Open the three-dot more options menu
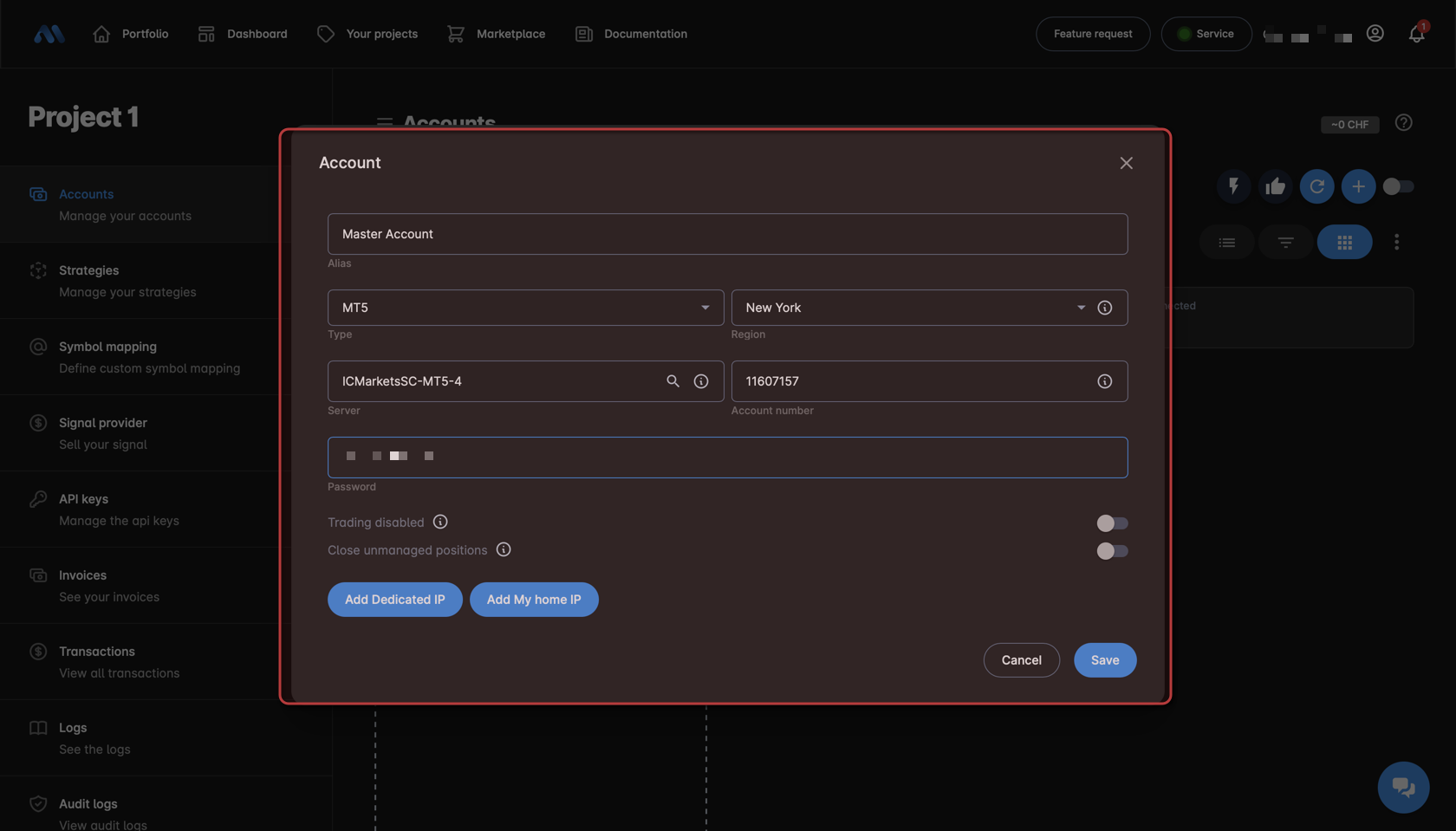This screenshot has height=831, width=1456. (x=1396, y=243)
